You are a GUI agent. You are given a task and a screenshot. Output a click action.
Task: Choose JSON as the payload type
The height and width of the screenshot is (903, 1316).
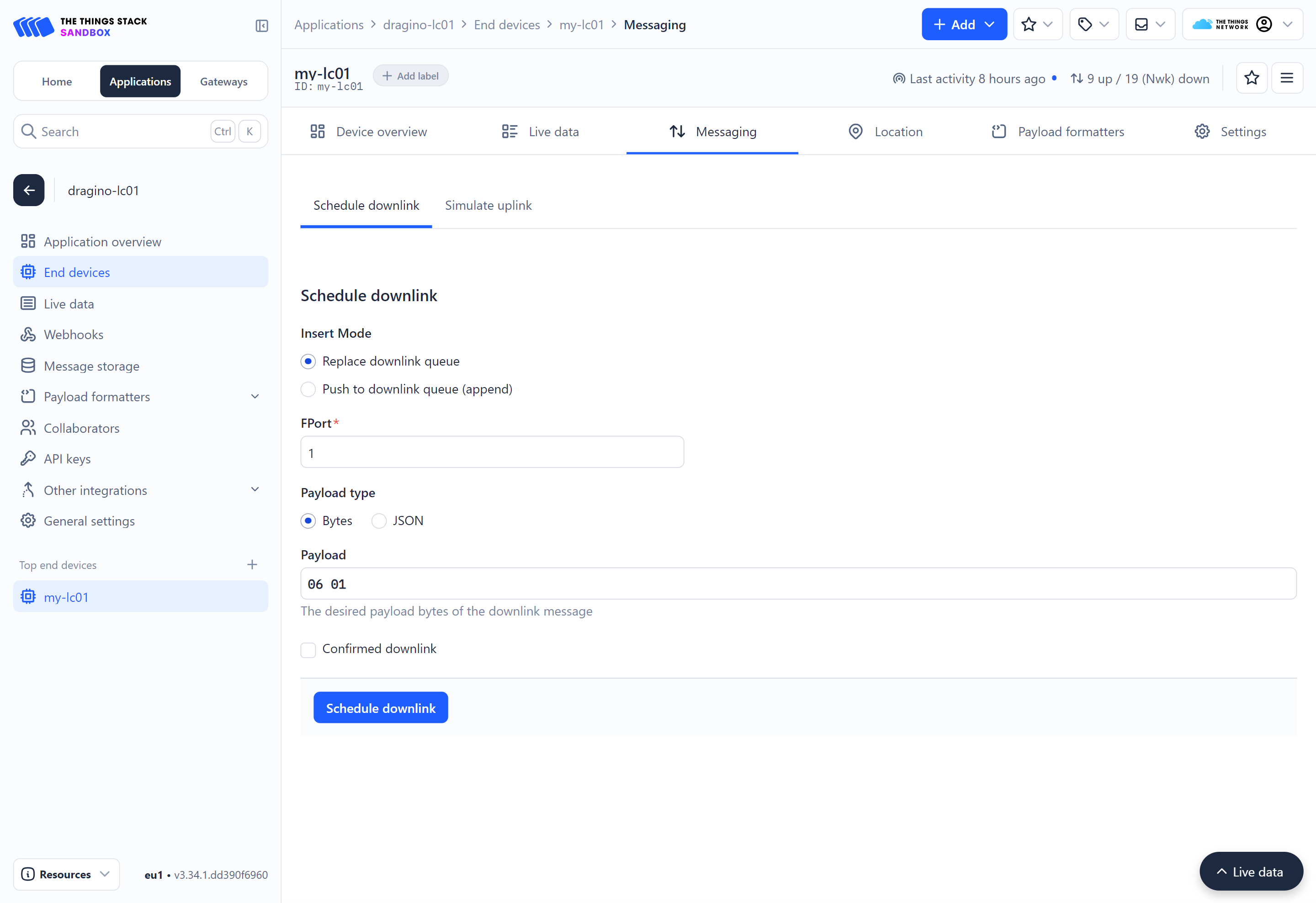[378, 521]
